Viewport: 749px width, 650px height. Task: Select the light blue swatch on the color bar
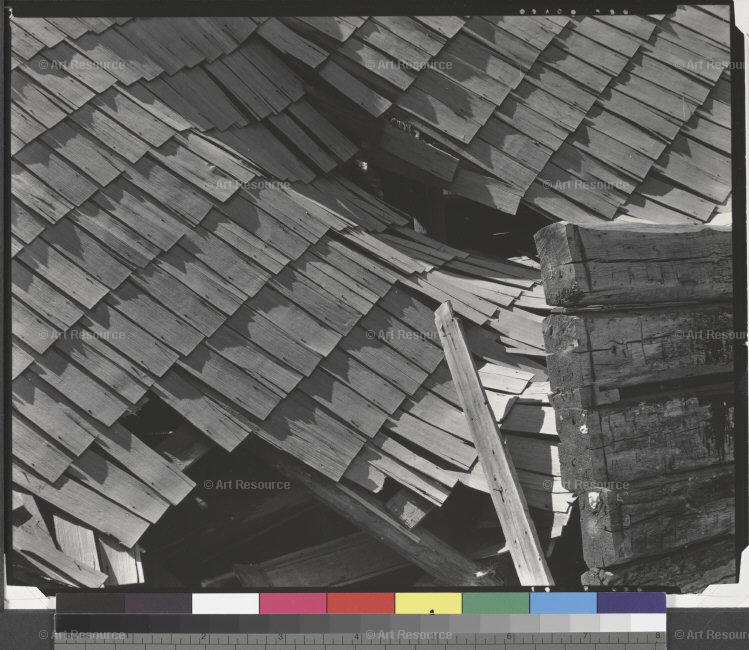[564, 603]
